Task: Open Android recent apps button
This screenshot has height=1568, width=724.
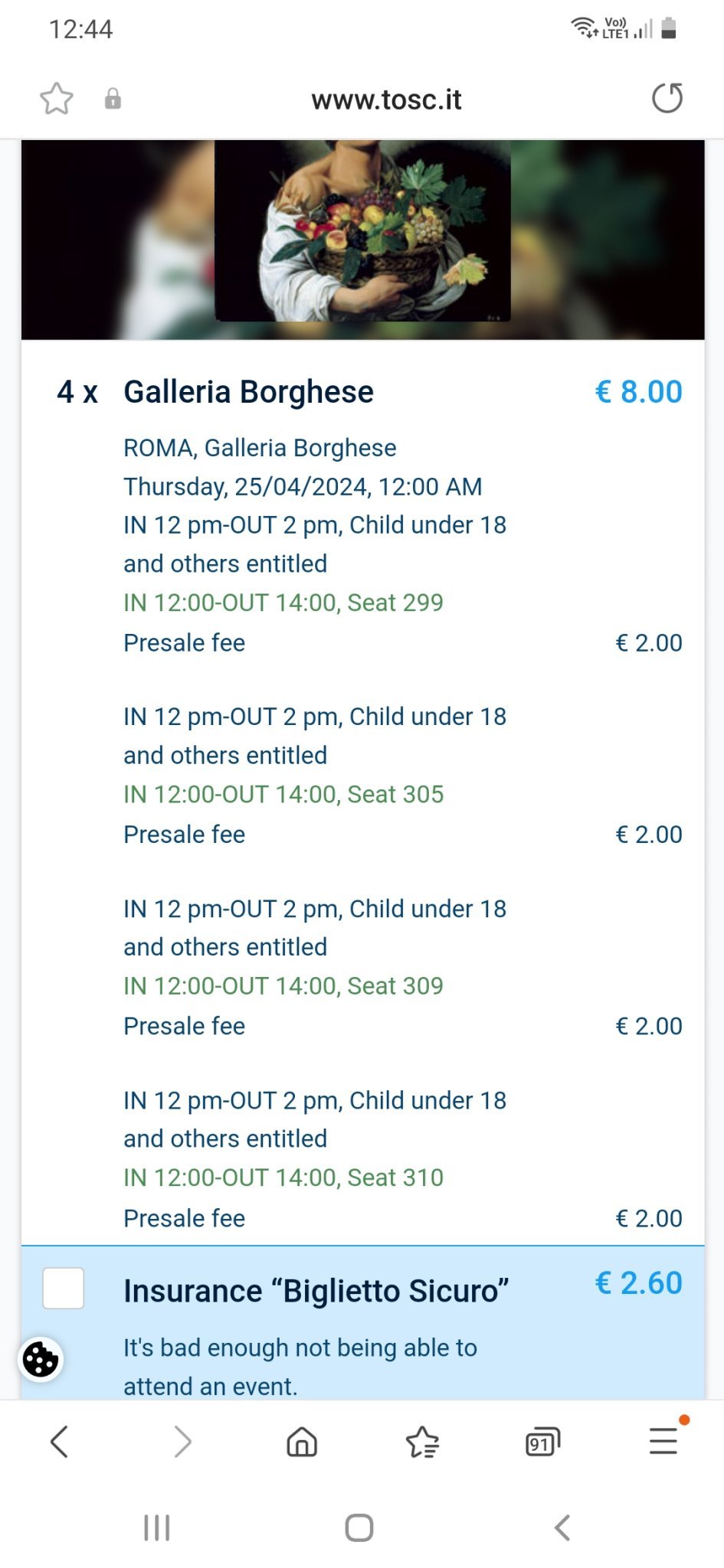Action: 157,1527
